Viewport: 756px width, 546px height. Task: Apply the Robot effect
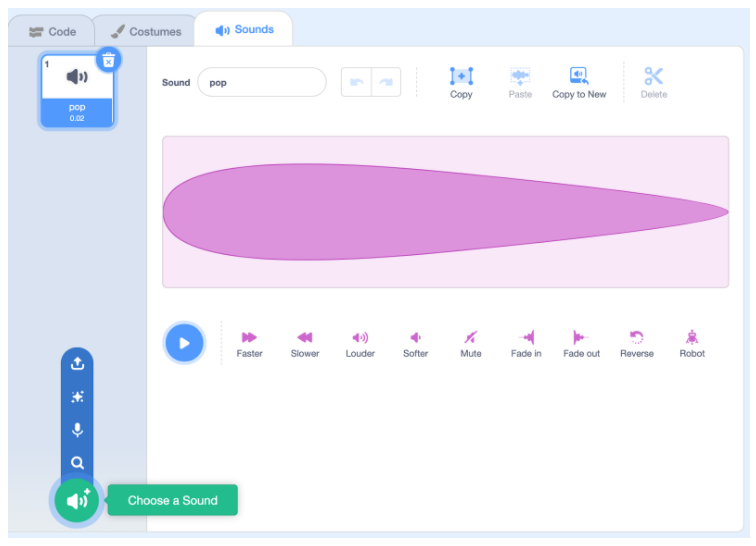[692, 344]
